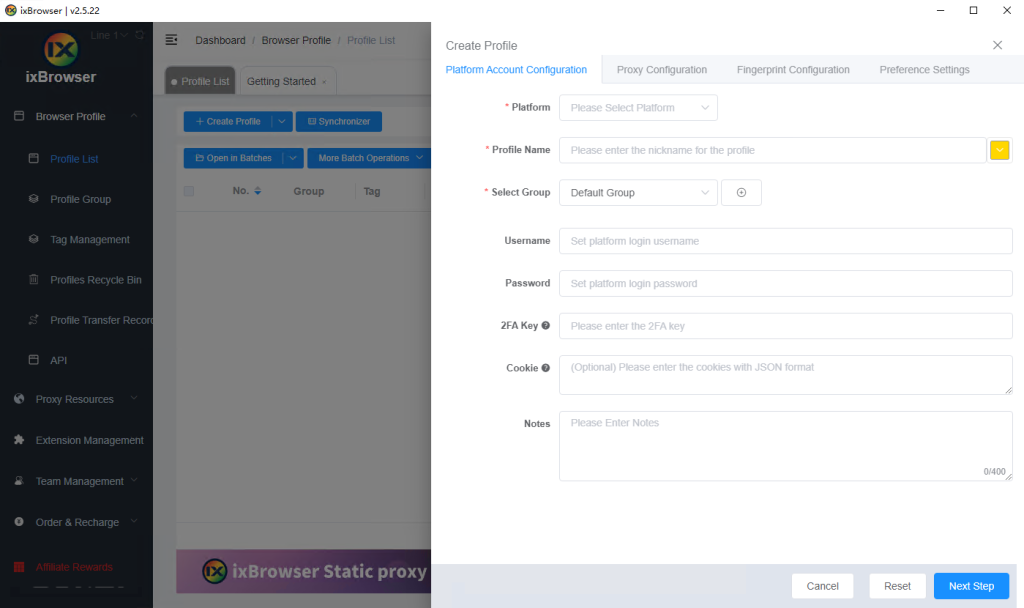This screenshot has width=1024, height=608.
Task: Focus the 2FA Key input field
Action: pyautogui.click(x=786, y=326)
